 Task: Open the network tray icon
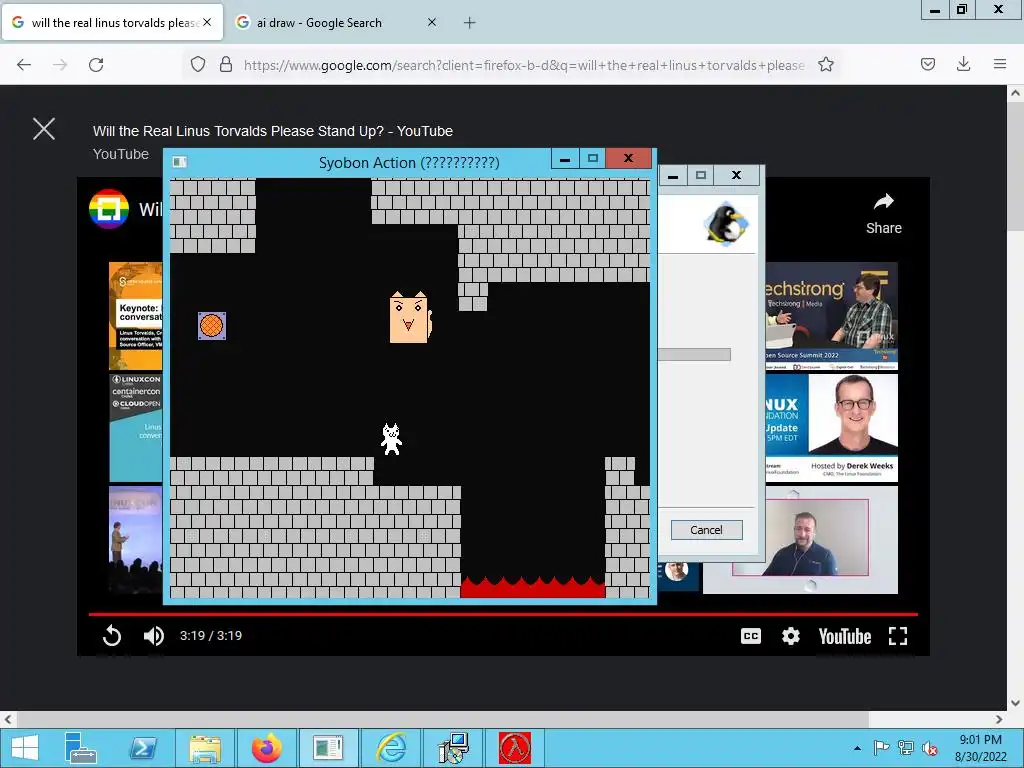click(x=906, y=748)
